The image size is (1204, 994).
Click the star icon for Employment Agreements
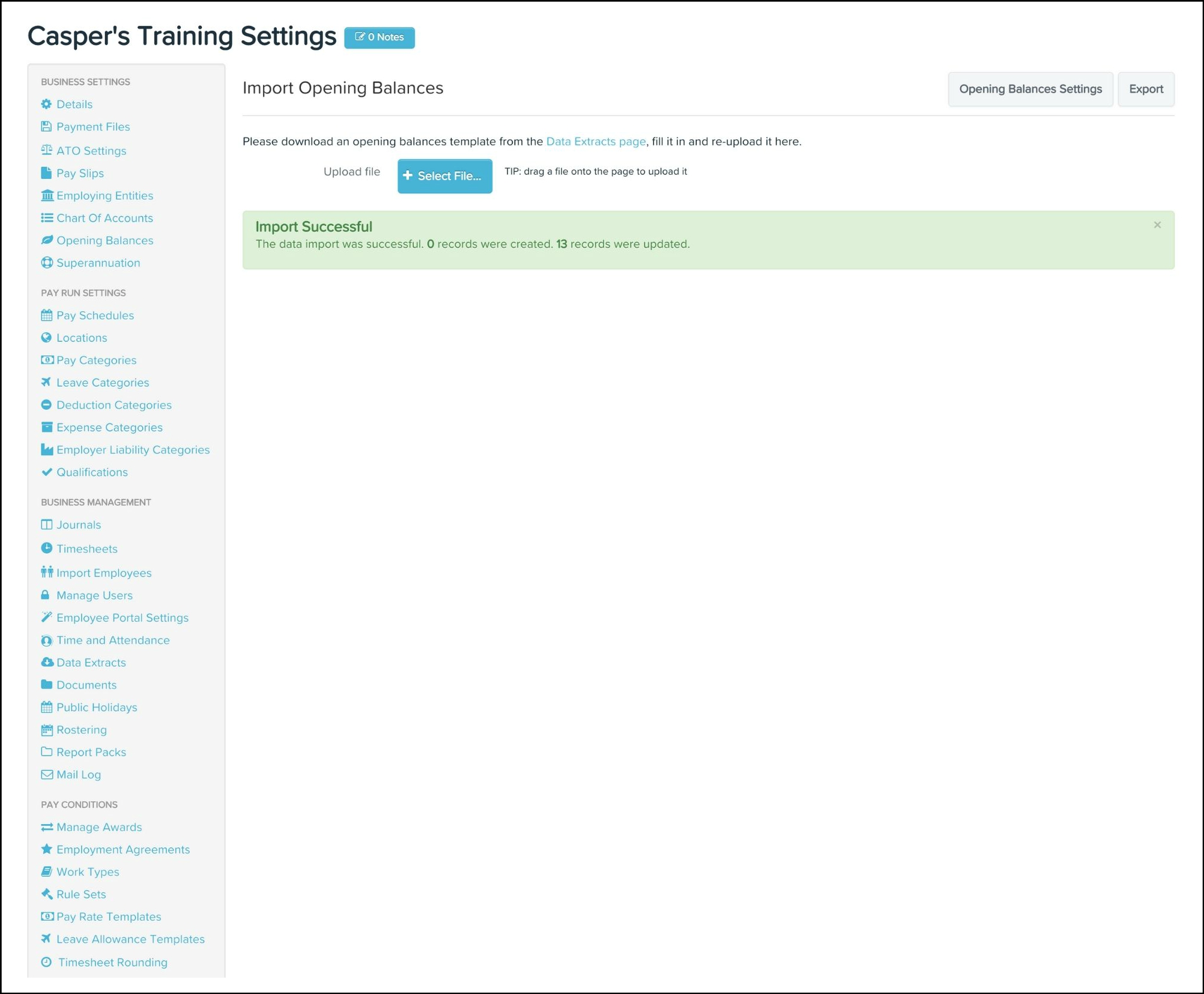46,849
